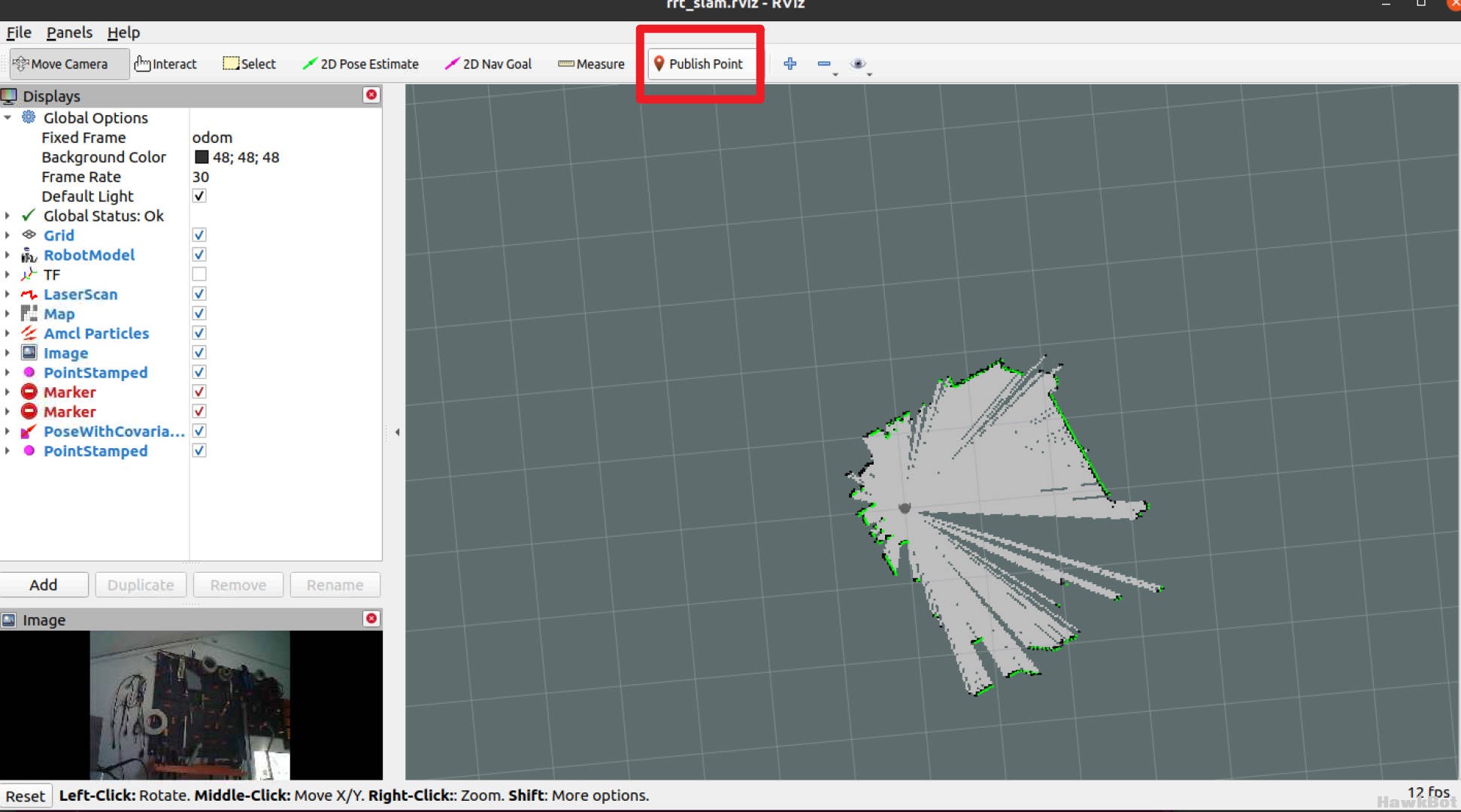Open the Panels menu
The image size is (1461, 812).
[69, 32]
